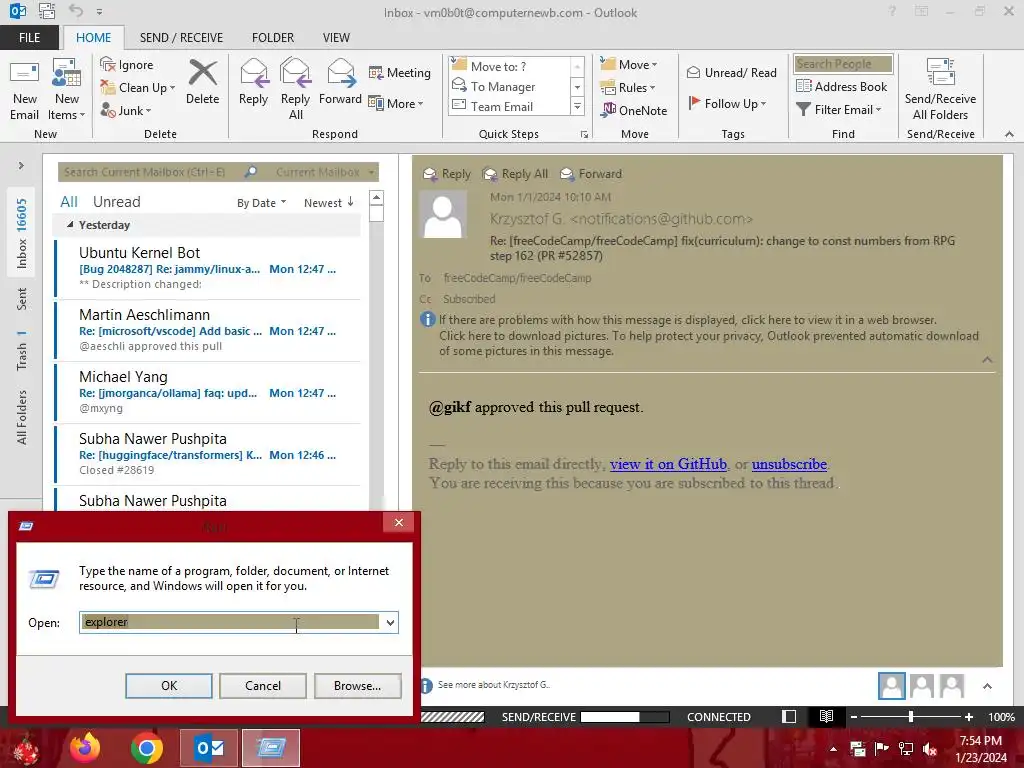Ignore the selected conversation
The height and width of the screenshot is (768, 1024).
click(127, 65)
